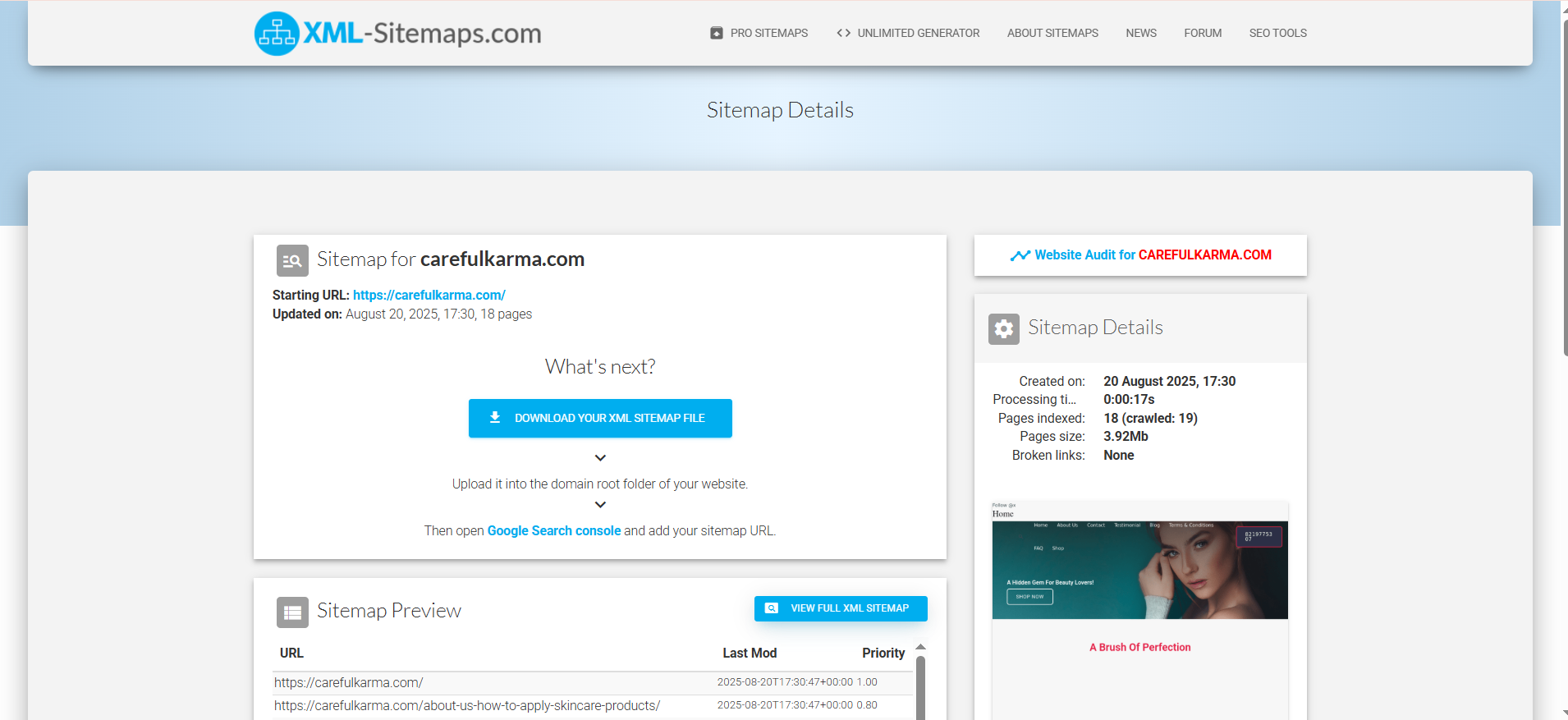This screenshot has width=1568, height=720.
Task: Go to the News menu item
Action: [x=1141, y=33]
